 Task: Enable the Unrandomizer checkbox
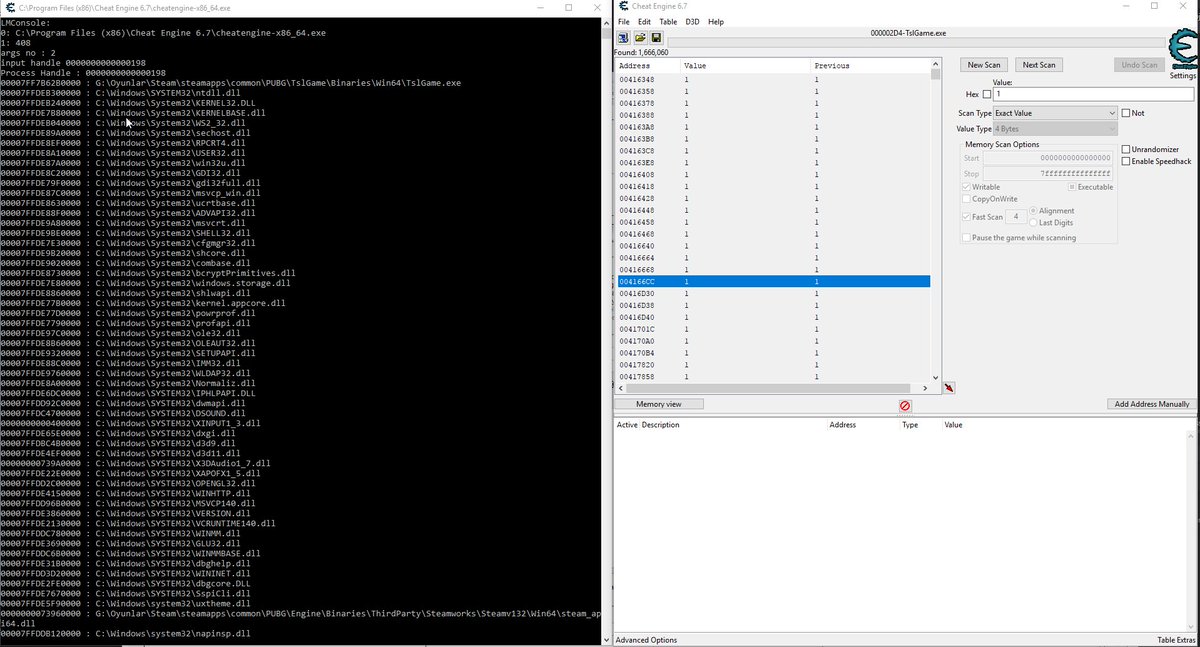pos(1126,149)
